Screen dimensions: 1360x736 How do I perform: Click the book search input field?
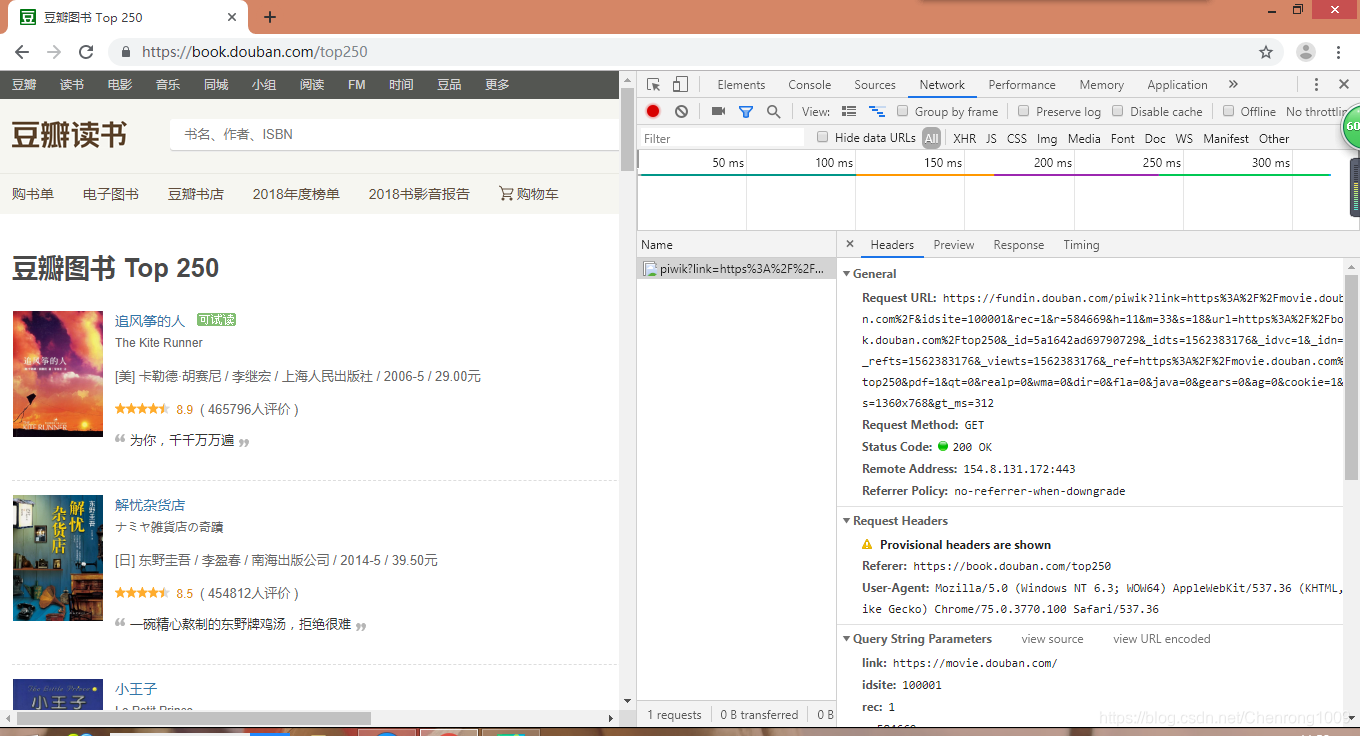395,134
